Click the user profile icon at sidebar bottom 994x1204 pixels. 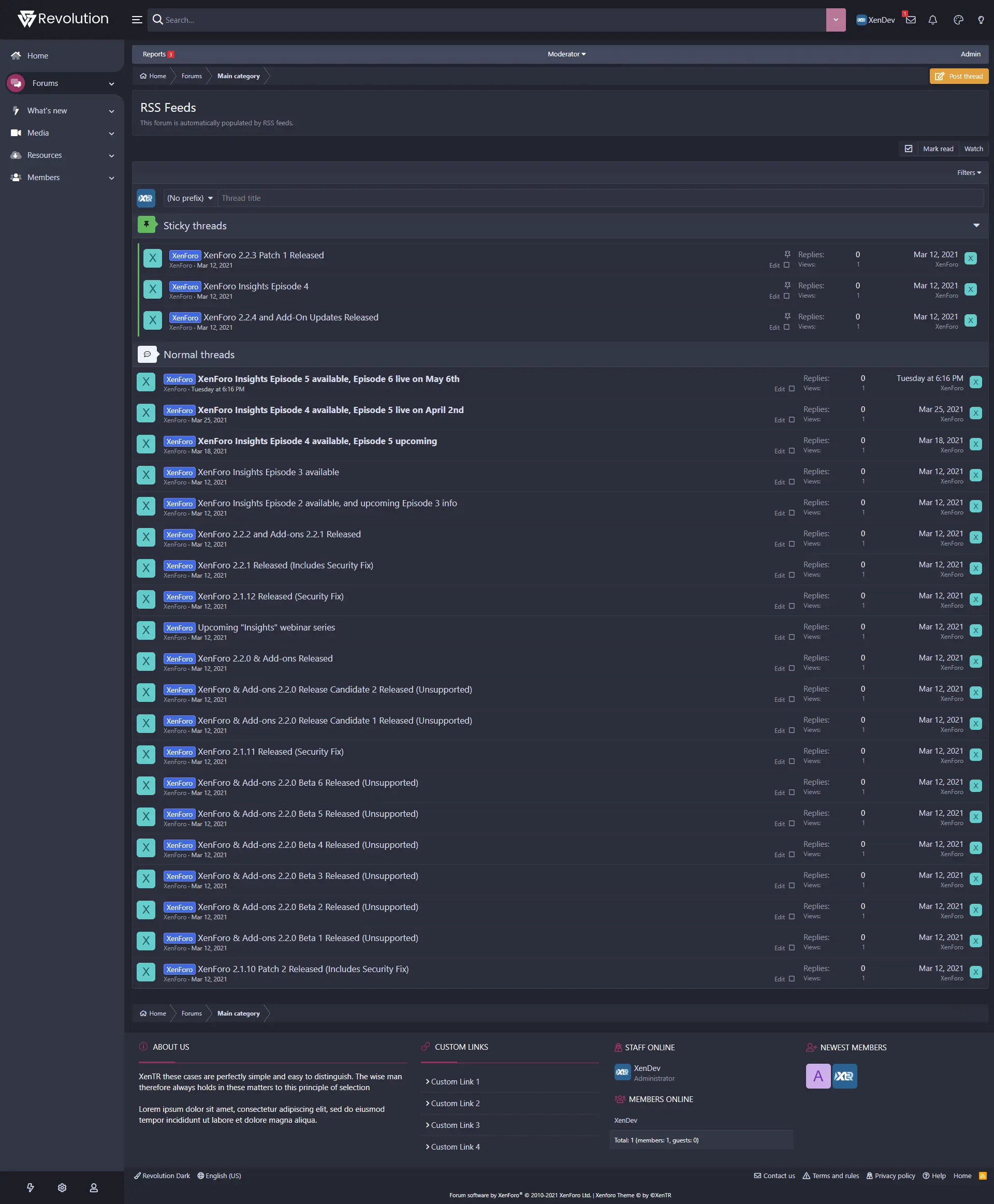94,1188
